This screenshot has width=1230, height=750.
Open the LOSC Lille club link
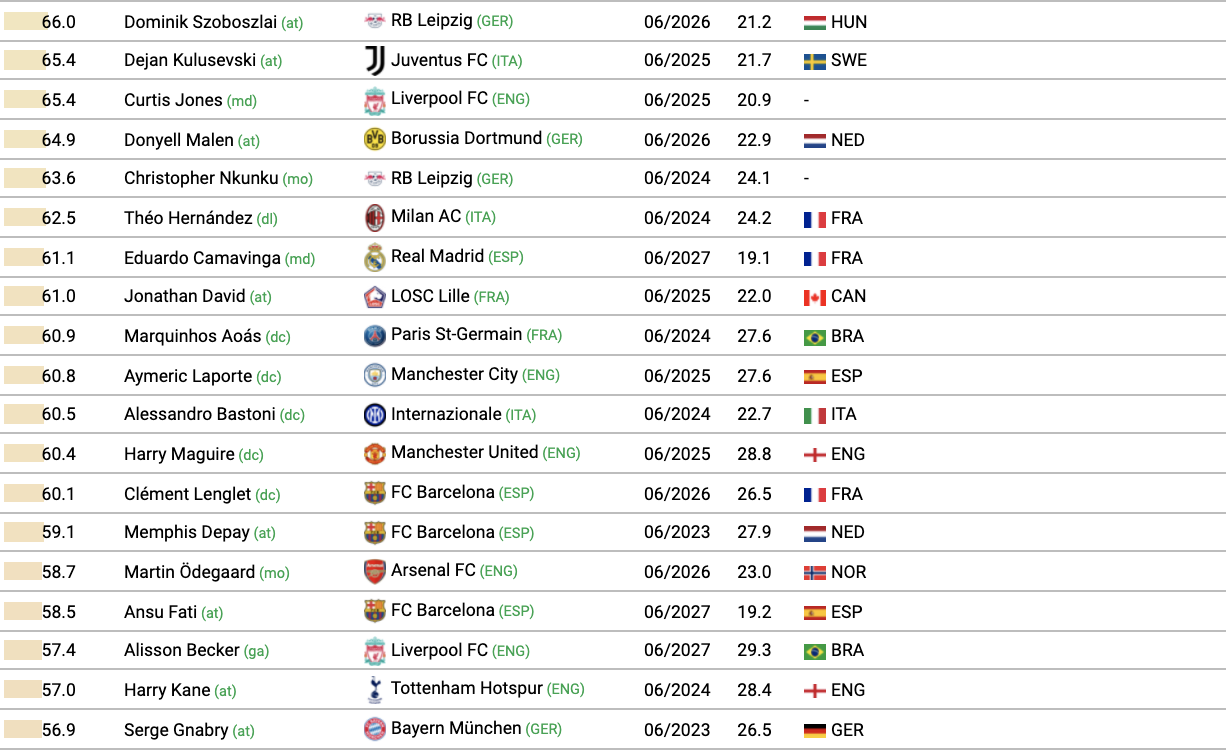pyautogui.click(x=430, y=296)
